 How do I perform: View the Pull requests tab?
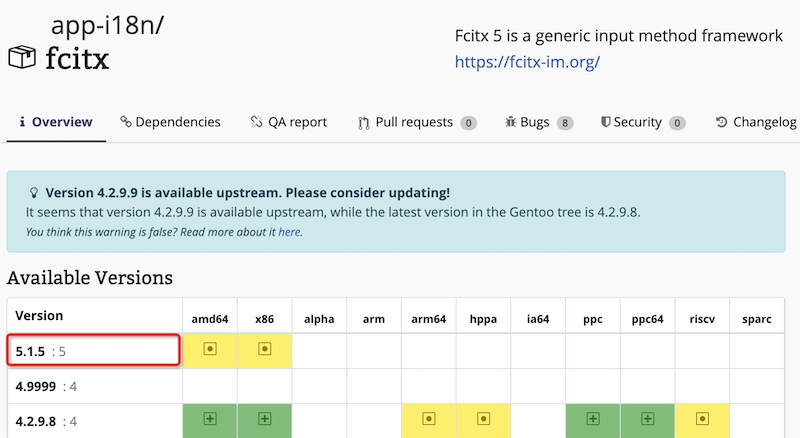417,123
